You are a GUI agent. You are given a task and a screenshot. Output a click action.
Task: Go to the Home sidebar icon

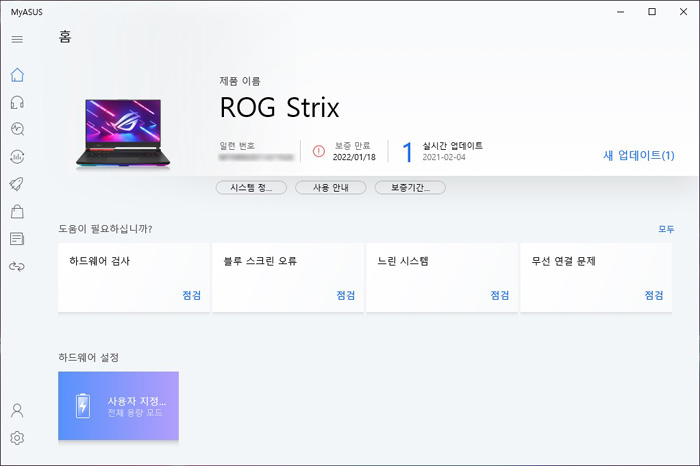pos(17,75)
